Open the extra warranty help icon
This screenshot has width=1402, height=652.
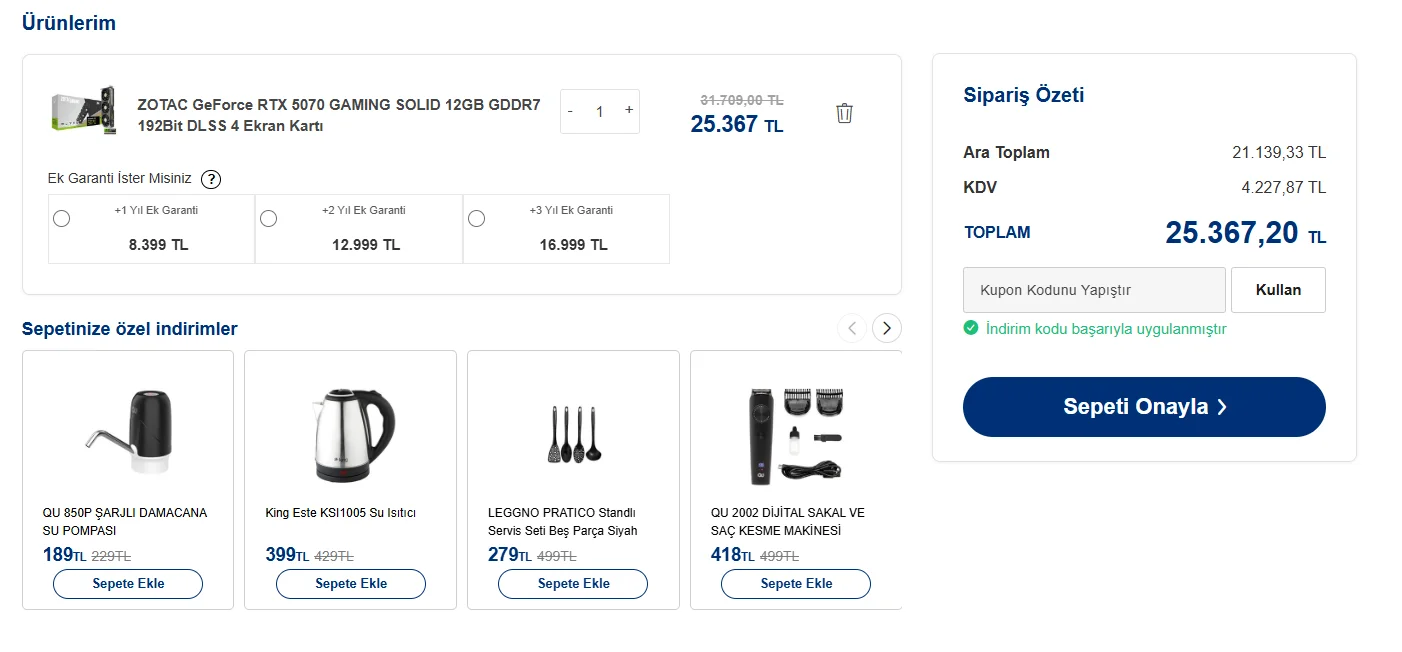coord(211,179)
